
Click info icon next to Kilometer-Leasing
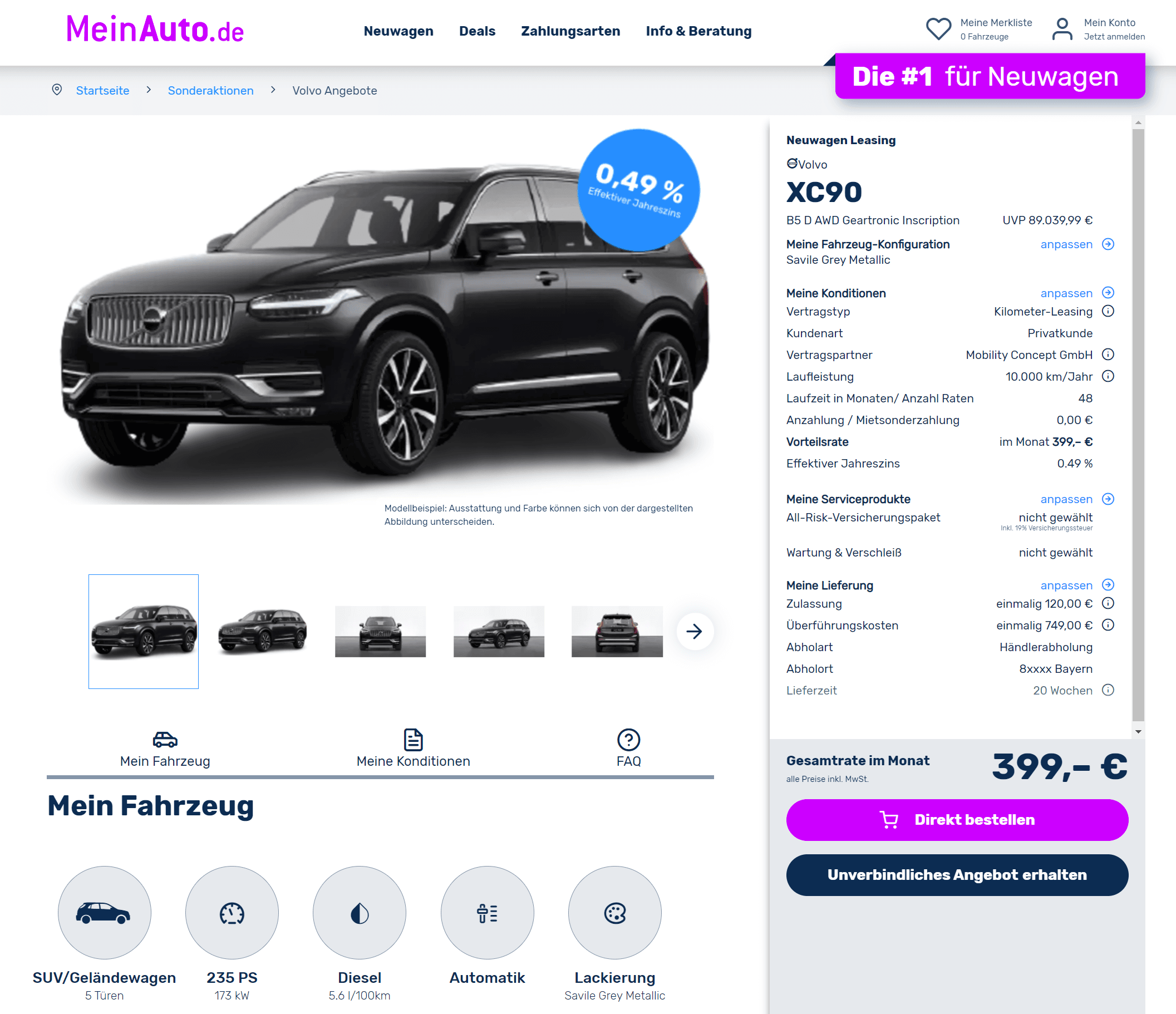pos(1108,311)
